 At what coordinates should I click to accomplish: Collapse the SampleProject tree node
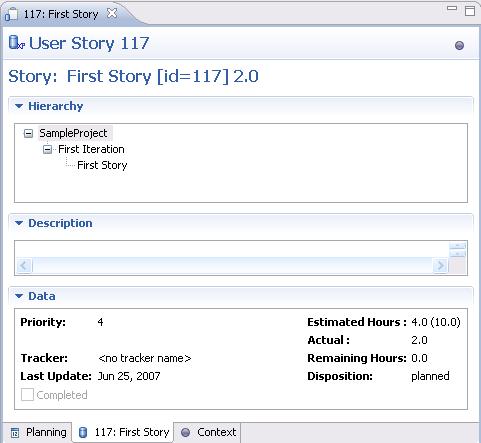point(29,134)
